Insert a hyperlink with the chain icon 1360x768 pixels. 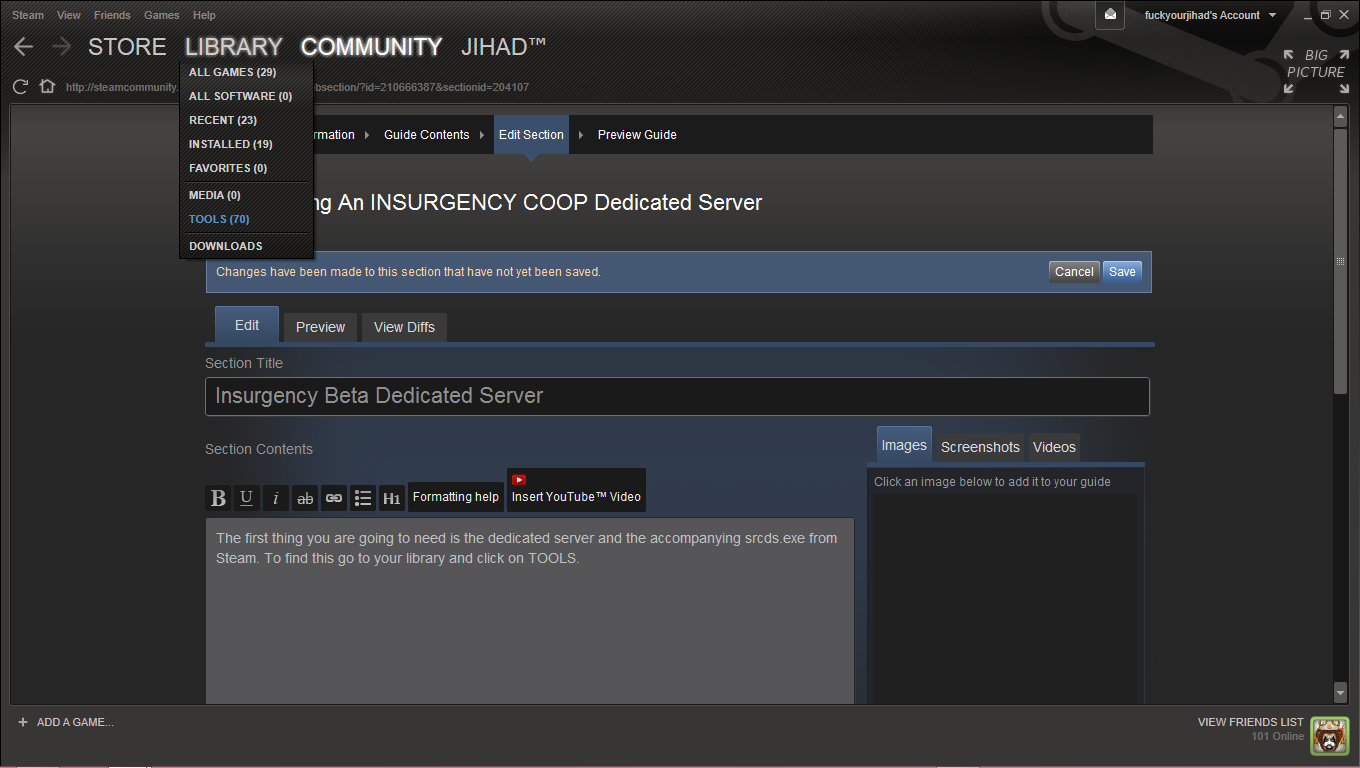334,498
